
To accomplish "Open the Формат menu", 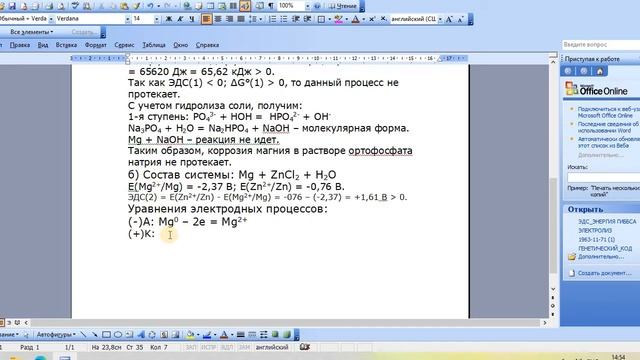I will tap(96, 45).
